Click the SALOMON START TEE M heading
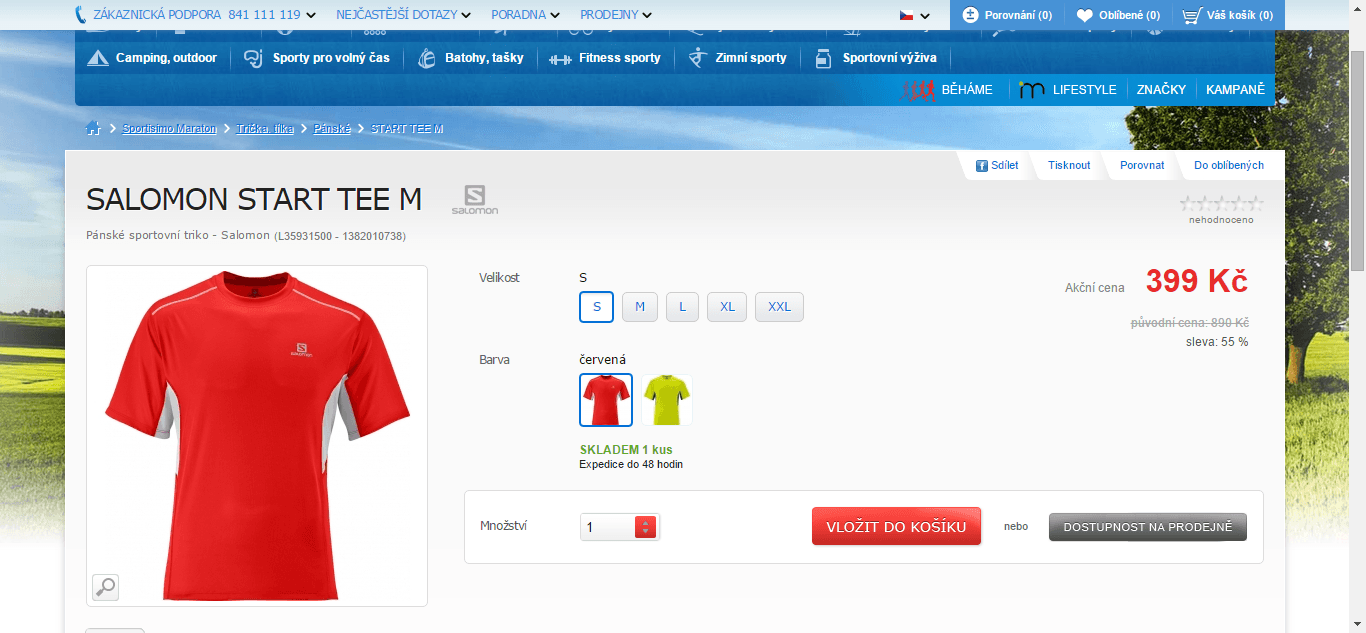Image resolution: width=1366 pixels, height=633 pixels. coord(254,200)
